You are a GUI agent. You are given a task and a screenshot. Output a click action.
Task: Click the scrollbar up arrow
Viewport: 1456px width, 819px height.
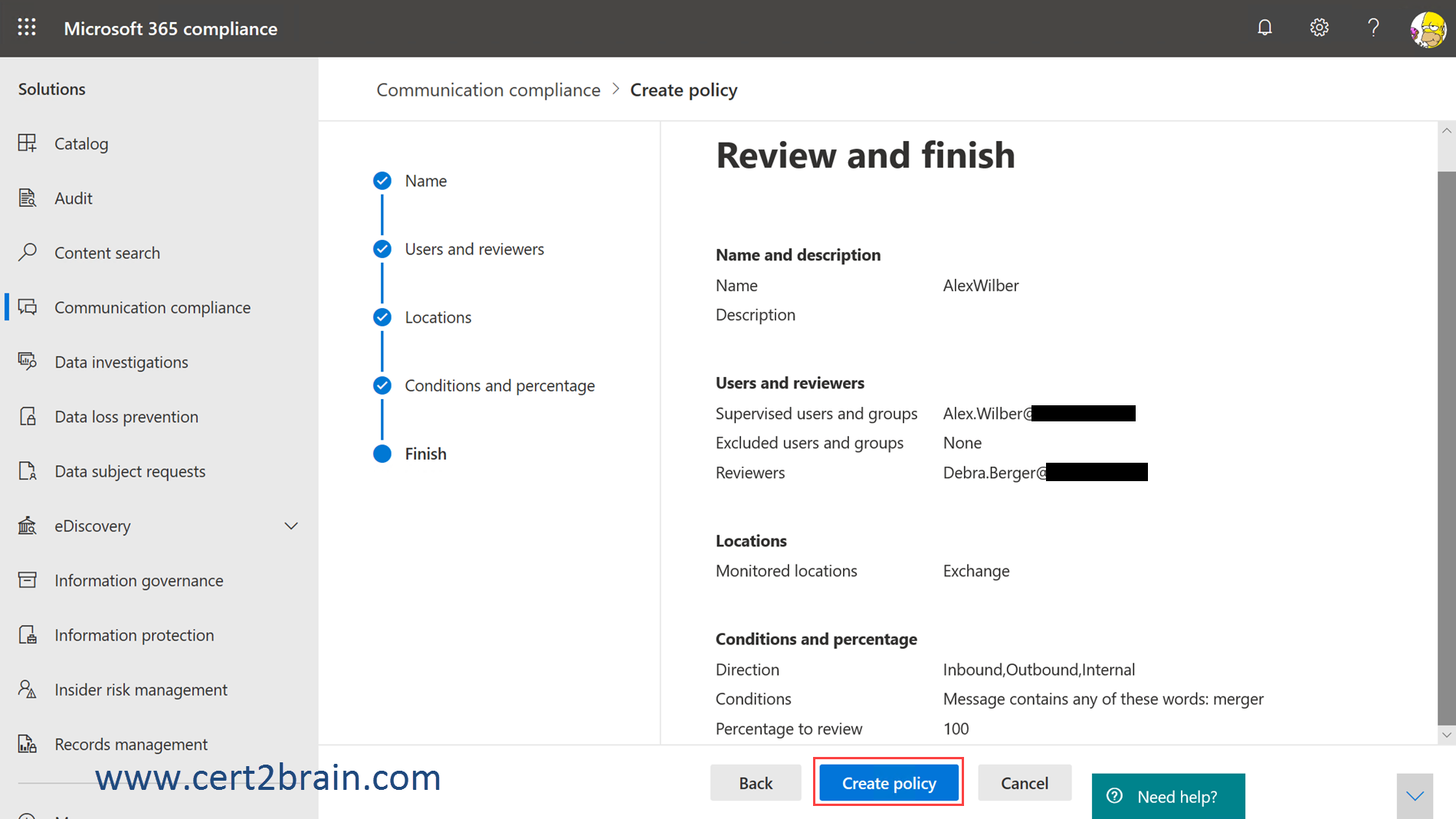coord(1446,130)
